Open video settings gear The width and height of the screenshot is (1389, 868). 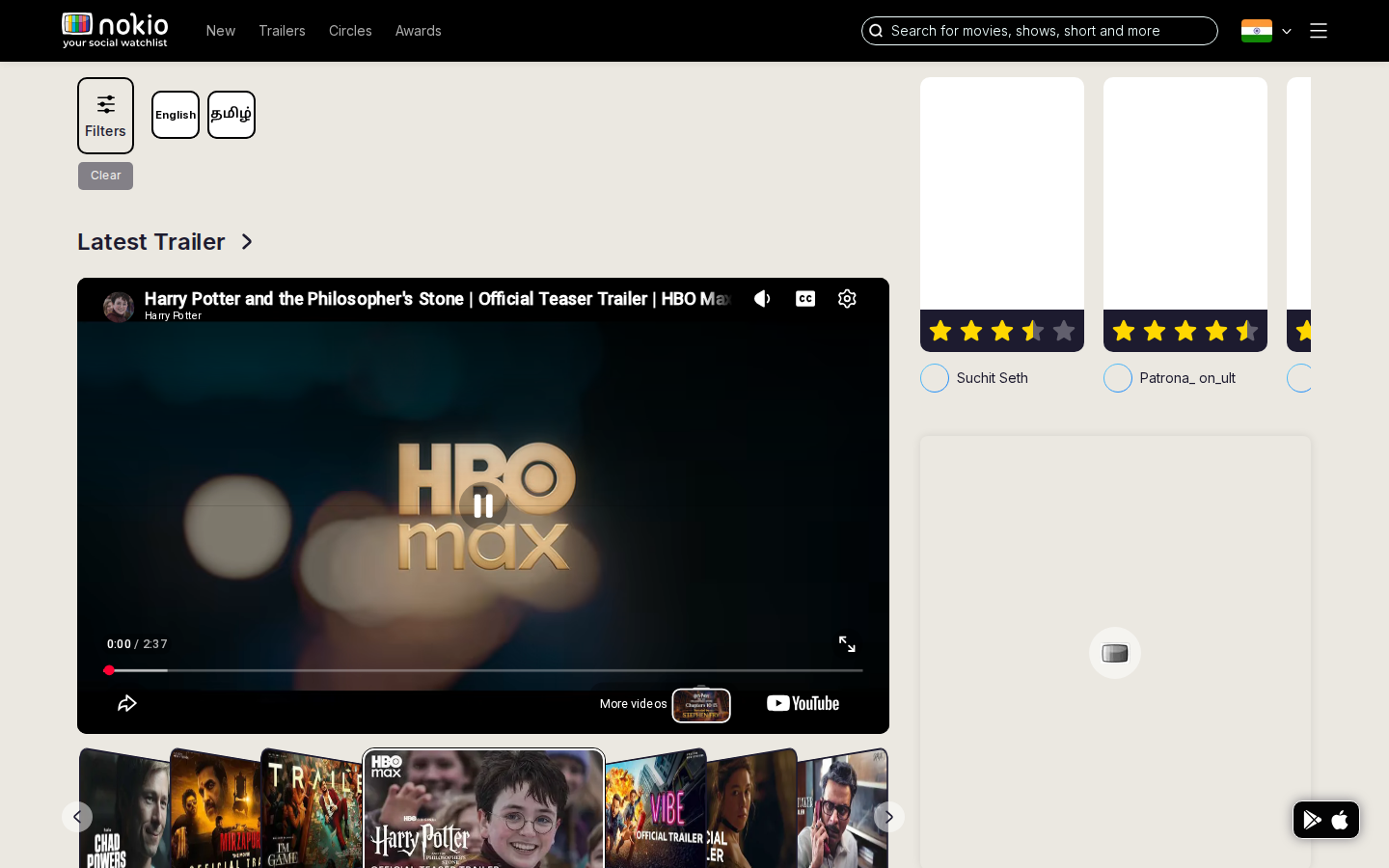847,299
